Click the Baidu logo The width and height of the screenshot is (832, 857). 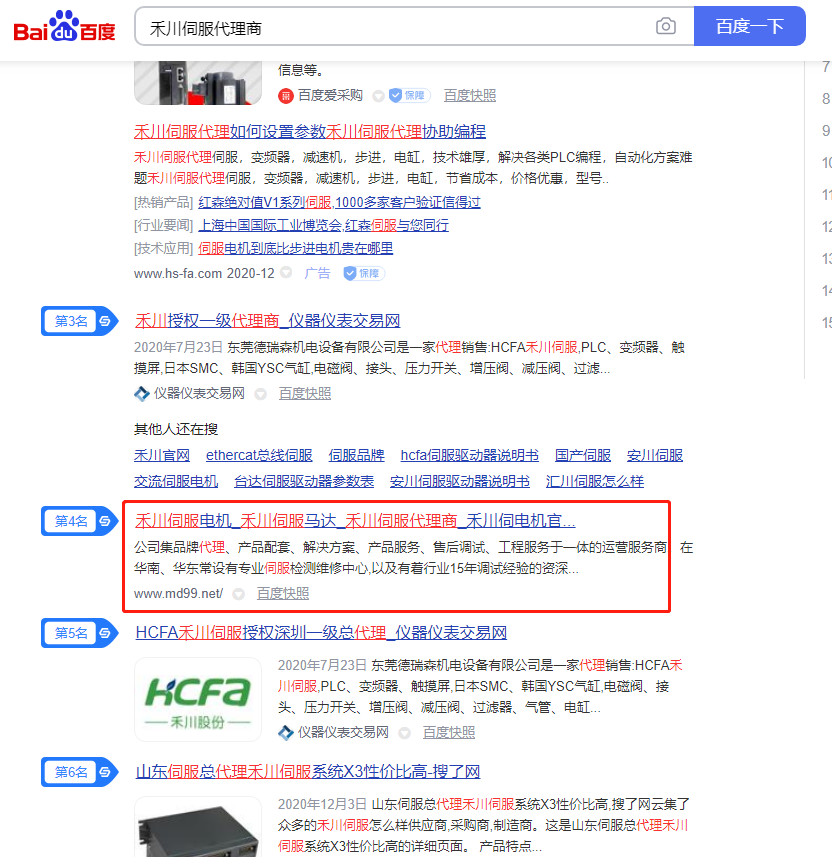pos(65,26)
